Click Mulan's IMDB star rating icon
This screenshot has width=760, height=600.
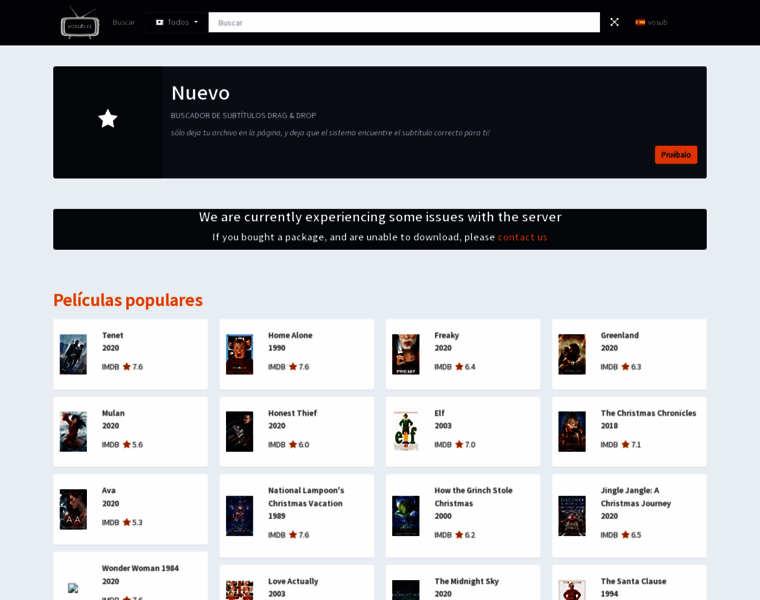pyautogui.click(x=127, y=444)
